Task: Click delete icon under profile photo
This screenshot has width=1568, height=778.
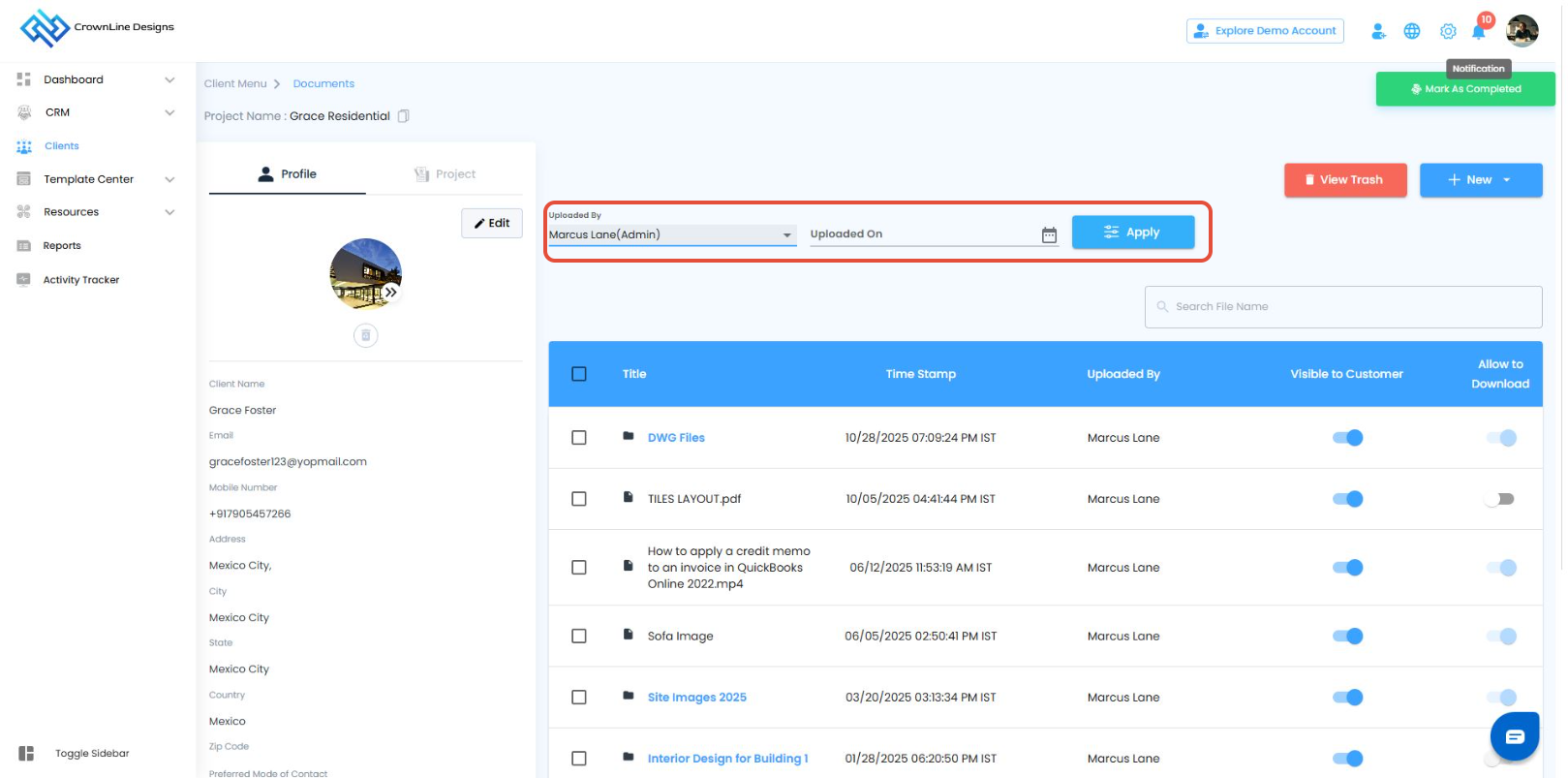Action: click(365, 335)
